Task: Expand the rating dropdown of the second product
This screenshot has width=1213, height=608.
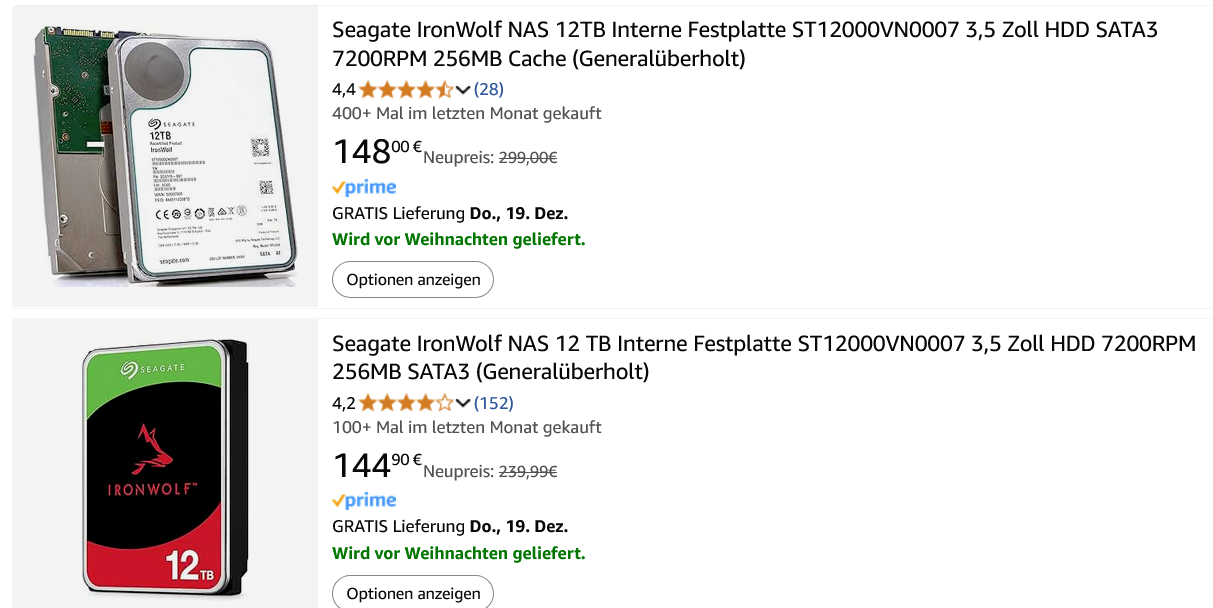Action: point(463,403)
